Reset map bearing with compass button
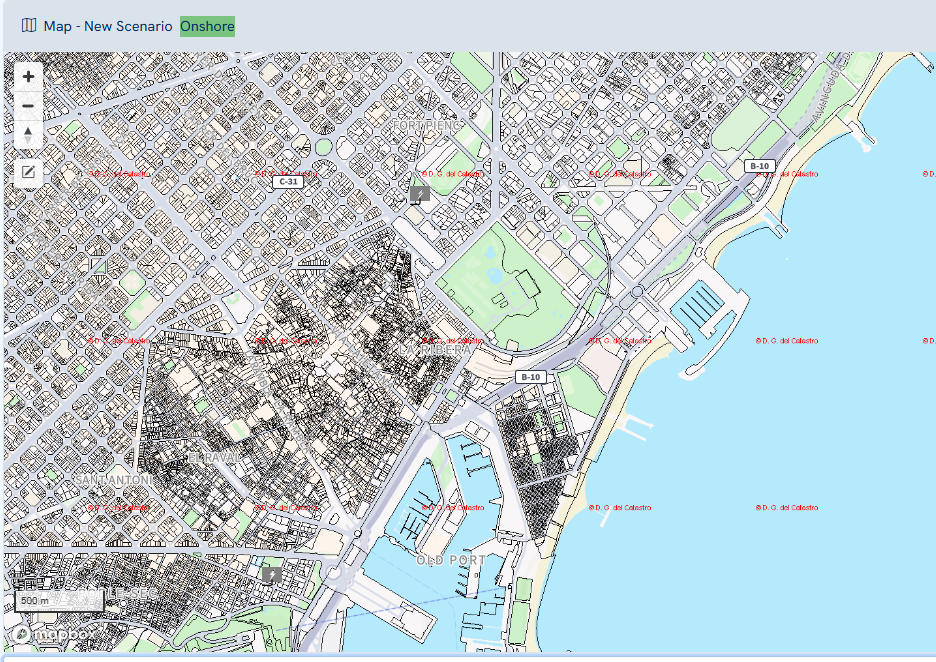The width and height of the screenshot is (936, 662). point(28,135)
